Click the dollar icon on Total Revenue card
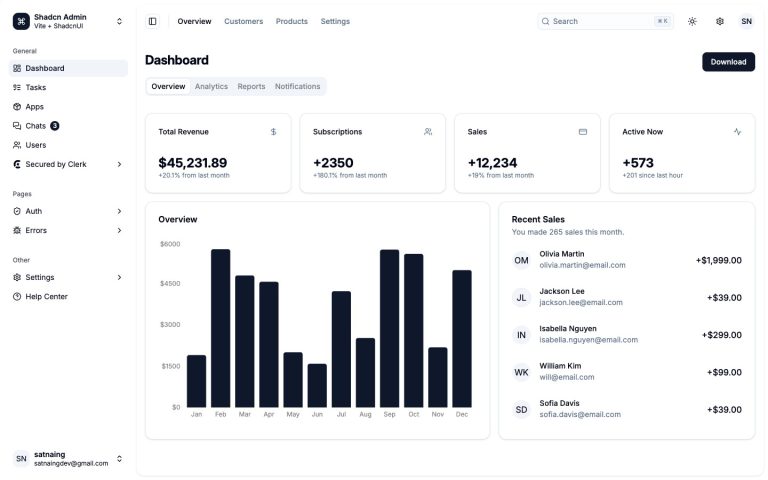This screenshot has width=768, height=480. pos(274,132)
